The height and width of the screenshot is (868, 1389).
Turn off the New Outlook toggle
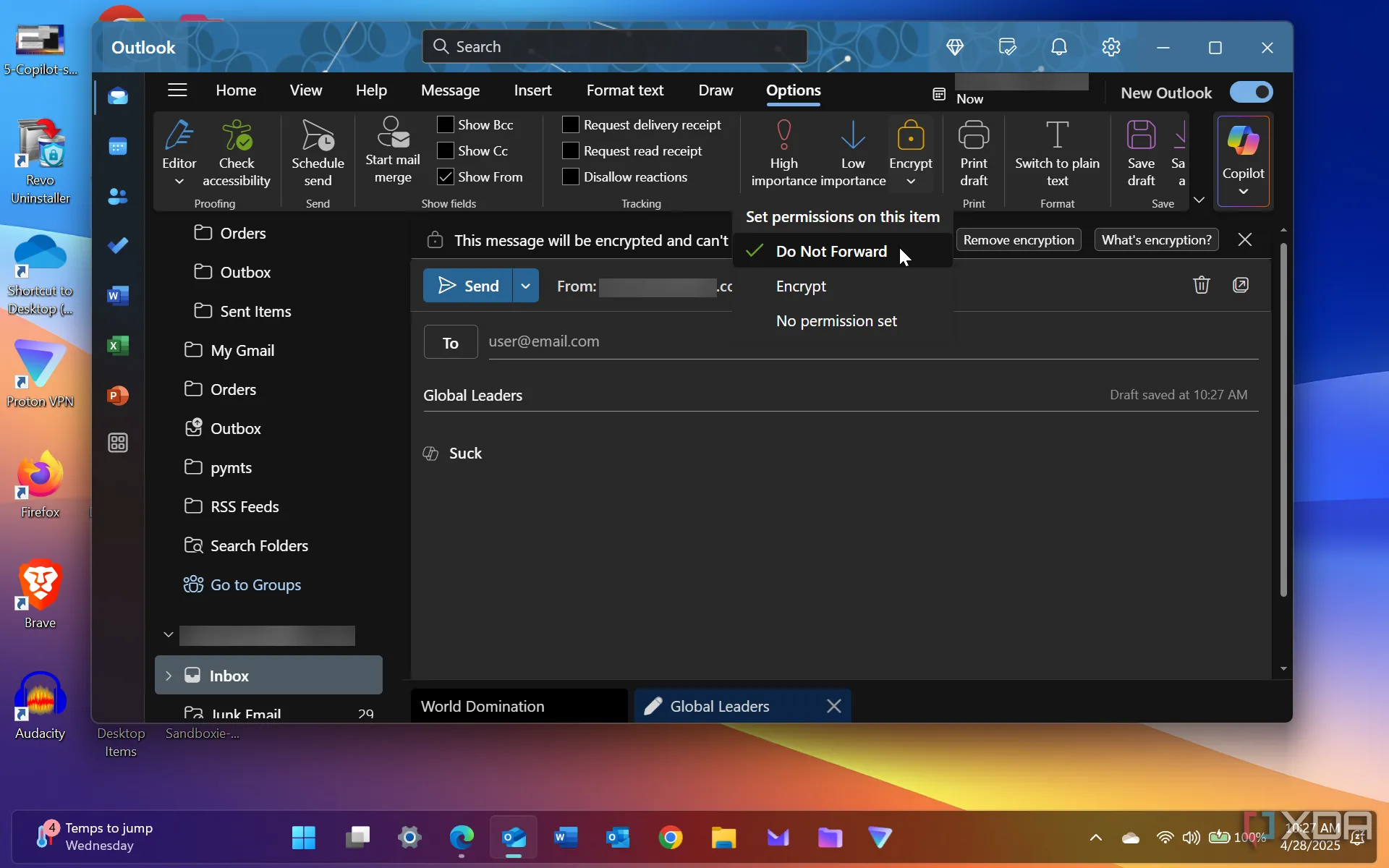(1251, 92)
